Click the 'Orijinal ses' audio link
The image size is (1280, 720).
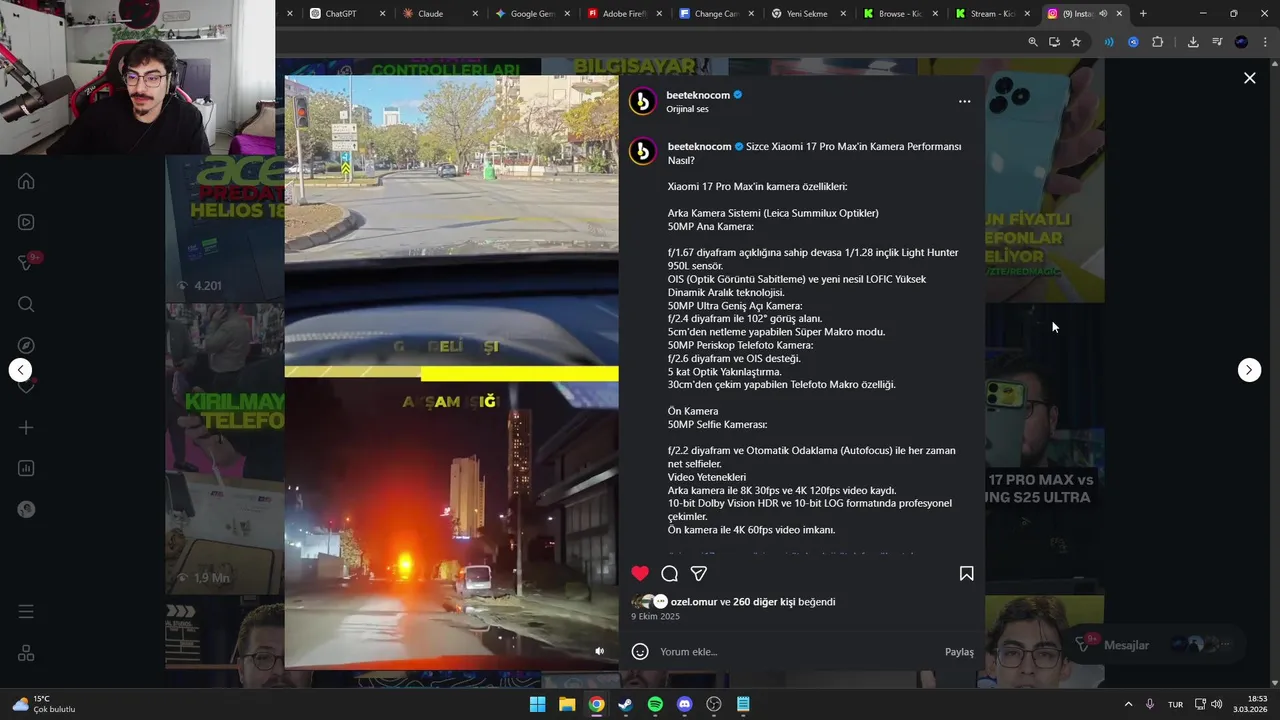(687, 109)
